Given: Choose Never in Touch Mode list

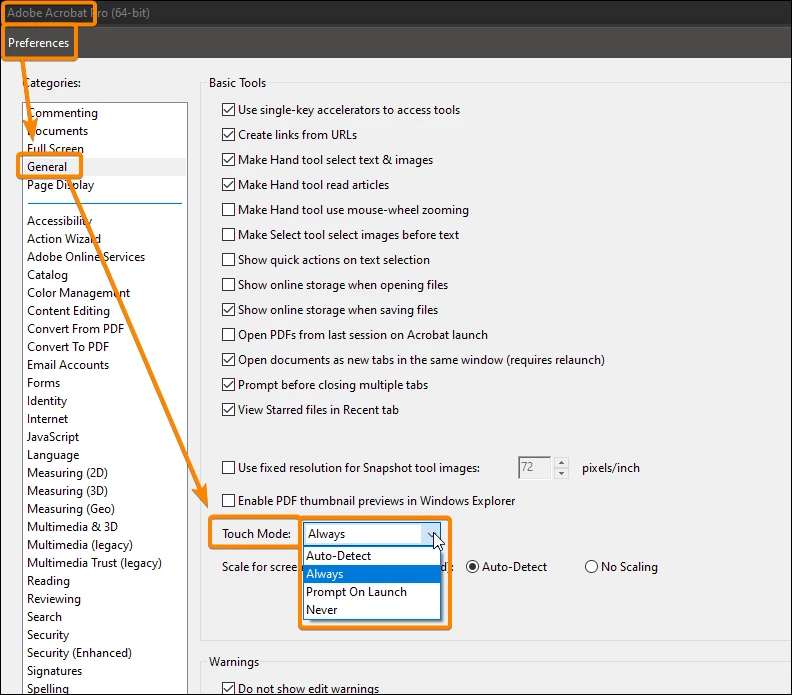Looking at the screenshot, I should point(372,610).
